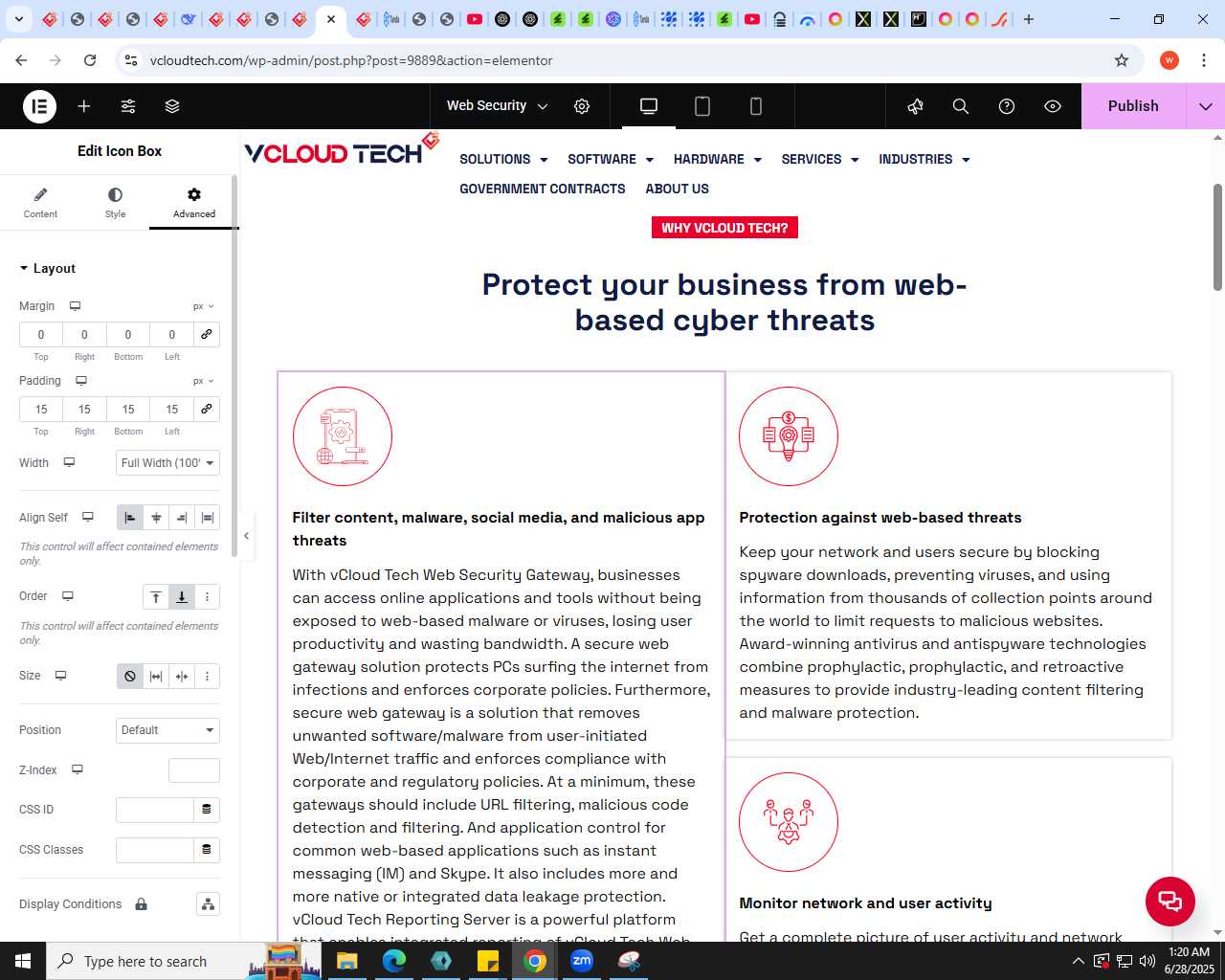
Task: Set Align Self to center
Action: [156, 518]
